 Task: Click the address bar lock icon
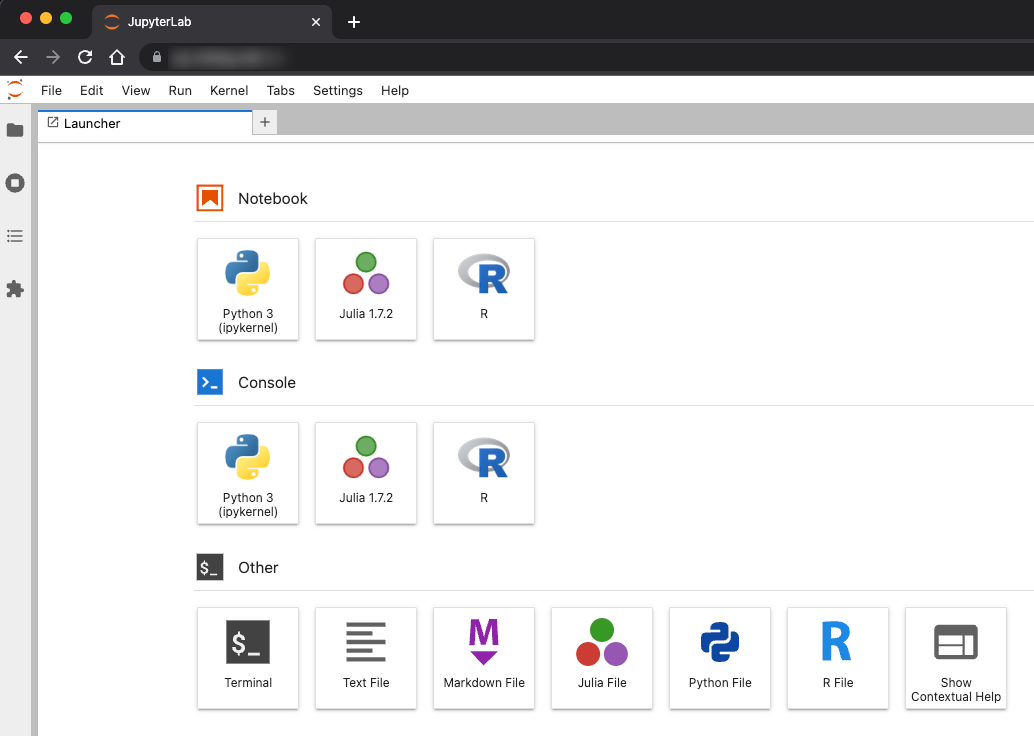tap(157, 57)
